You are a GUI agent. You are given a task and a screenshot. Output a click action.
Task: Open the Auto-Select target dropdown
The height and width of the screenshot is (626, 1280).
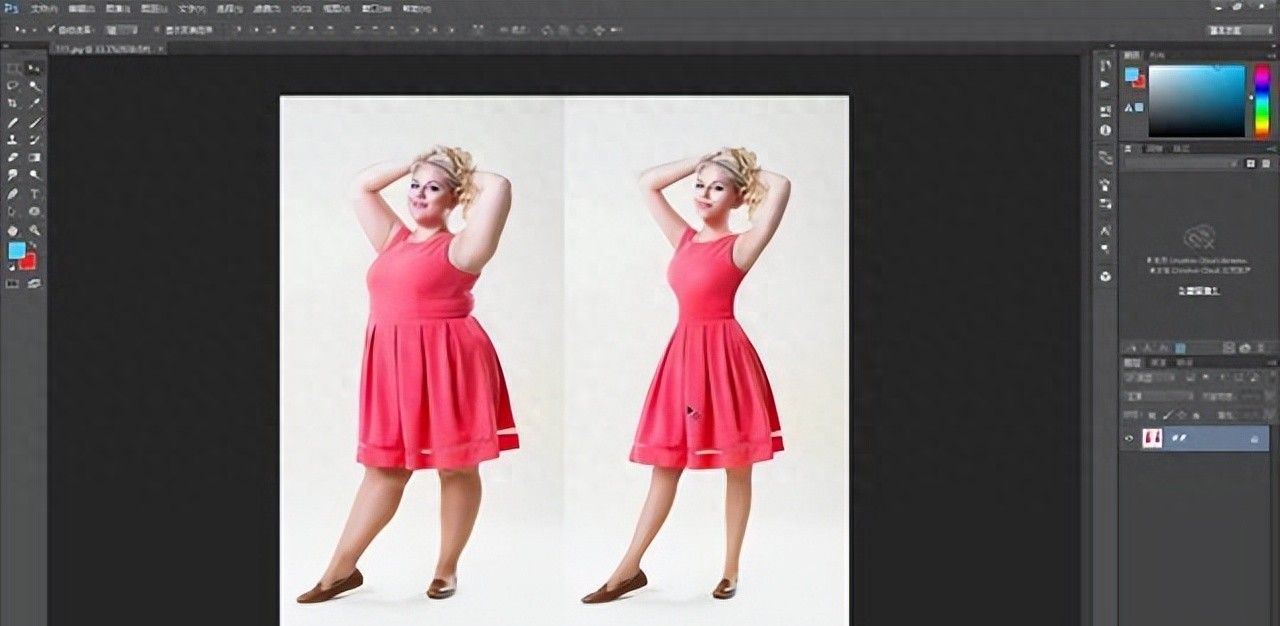tap(121, 30)
